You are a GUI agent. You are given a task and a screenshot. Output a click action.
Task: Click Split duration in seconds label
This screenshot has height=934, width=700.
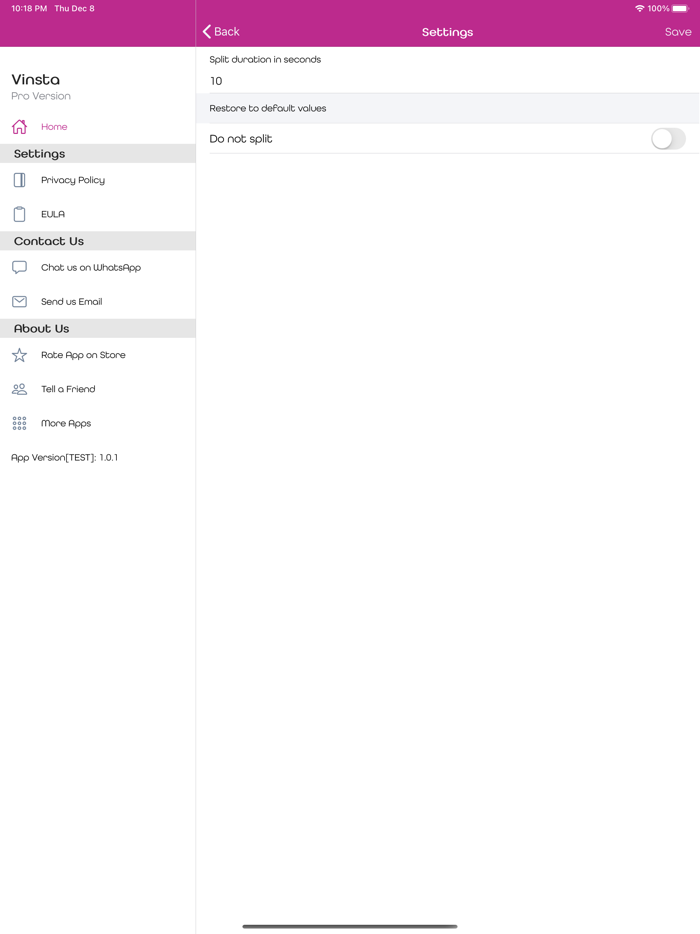click(265, 60)
